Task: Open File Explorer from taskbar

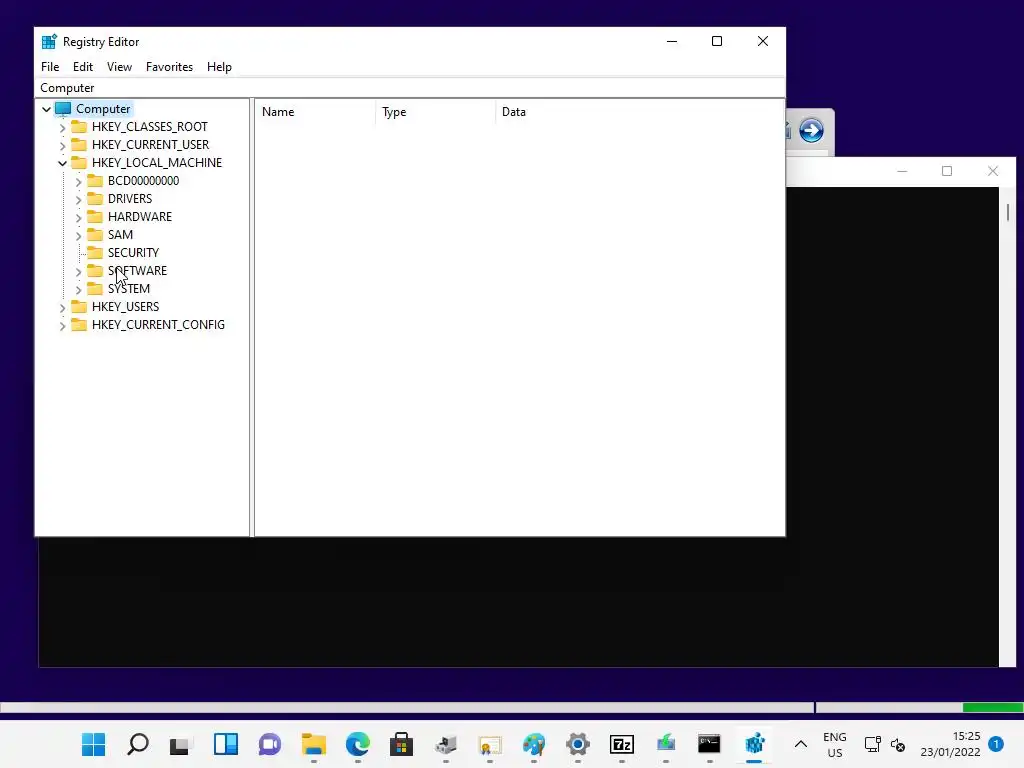Action: 313,744
